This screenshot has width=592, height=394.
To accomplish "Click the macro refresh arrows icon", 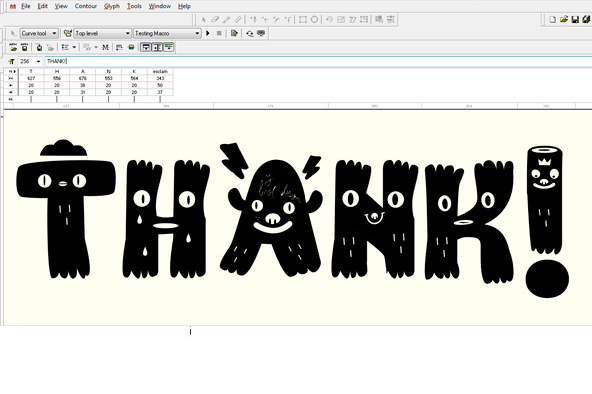I will [x=250, y=34].
